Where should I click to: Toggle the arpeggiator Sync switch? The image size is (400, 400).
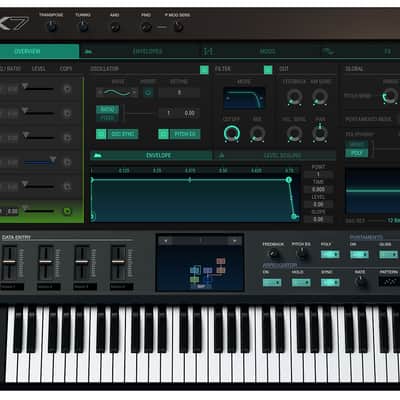pyautogui.click(x=330, y=283)
